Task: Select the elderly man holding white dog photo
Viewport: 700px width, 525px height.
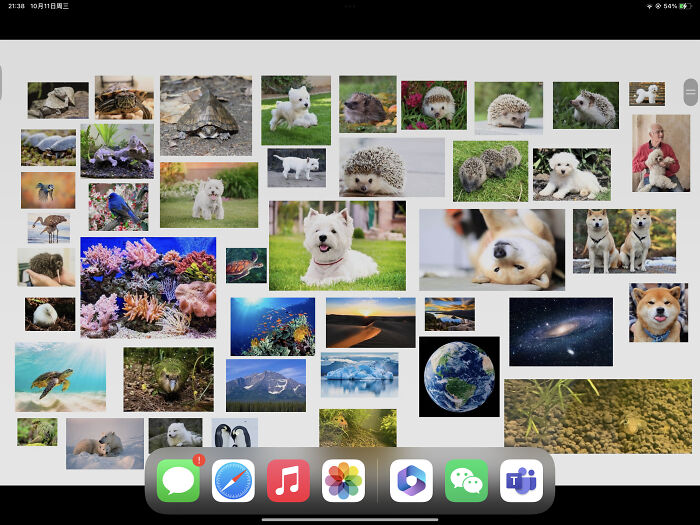Action: [660, 153]
